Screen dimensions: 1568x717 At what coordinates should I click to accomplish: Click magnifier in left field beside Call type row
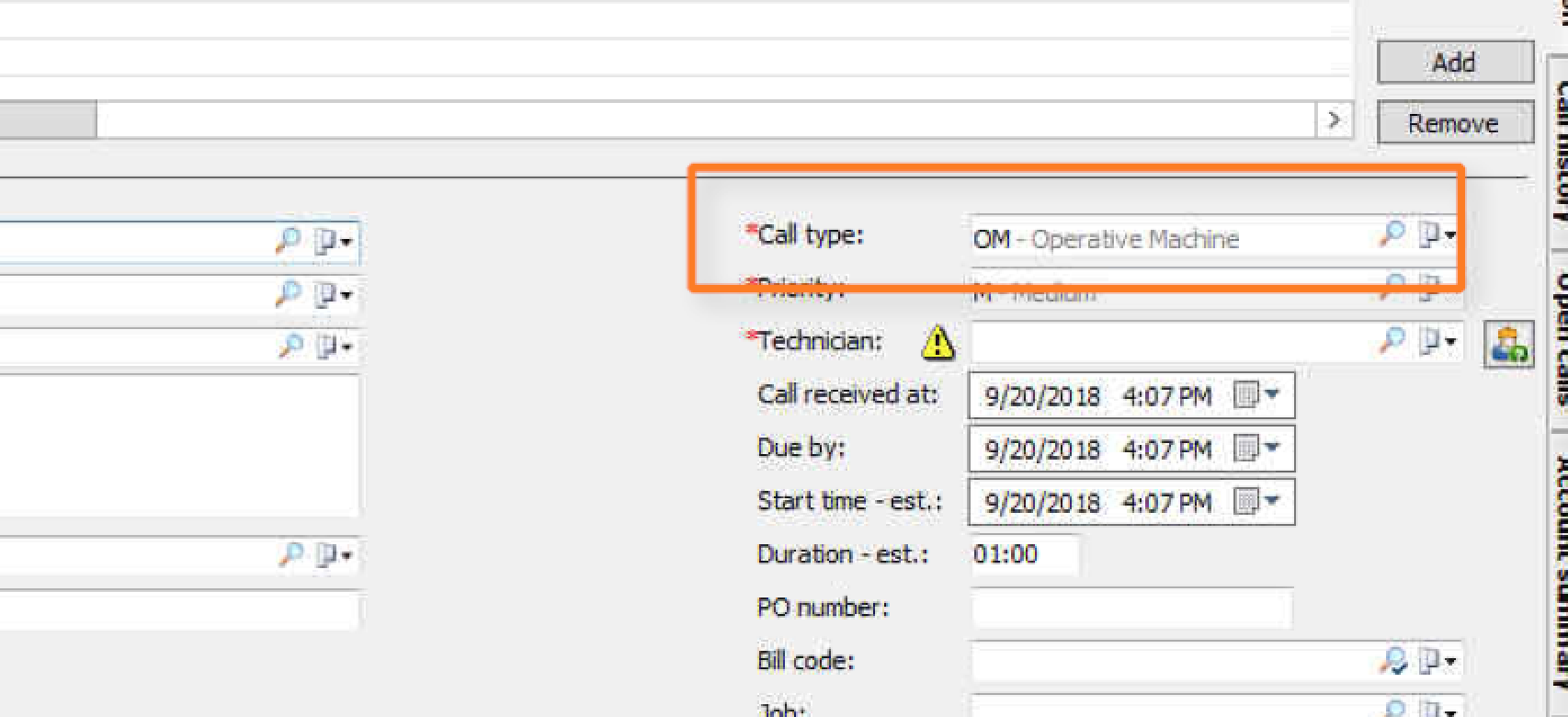click(289, 241)
